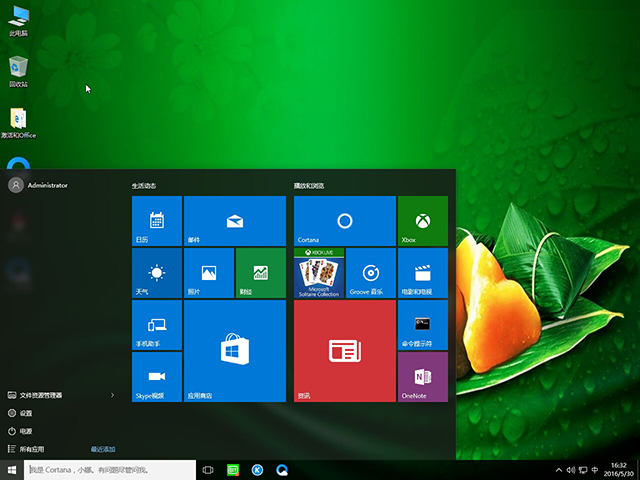This screenshot has height=480, width=640.
Task: Toggle the 中 input method indicator
Action: (x=596, y=469)
